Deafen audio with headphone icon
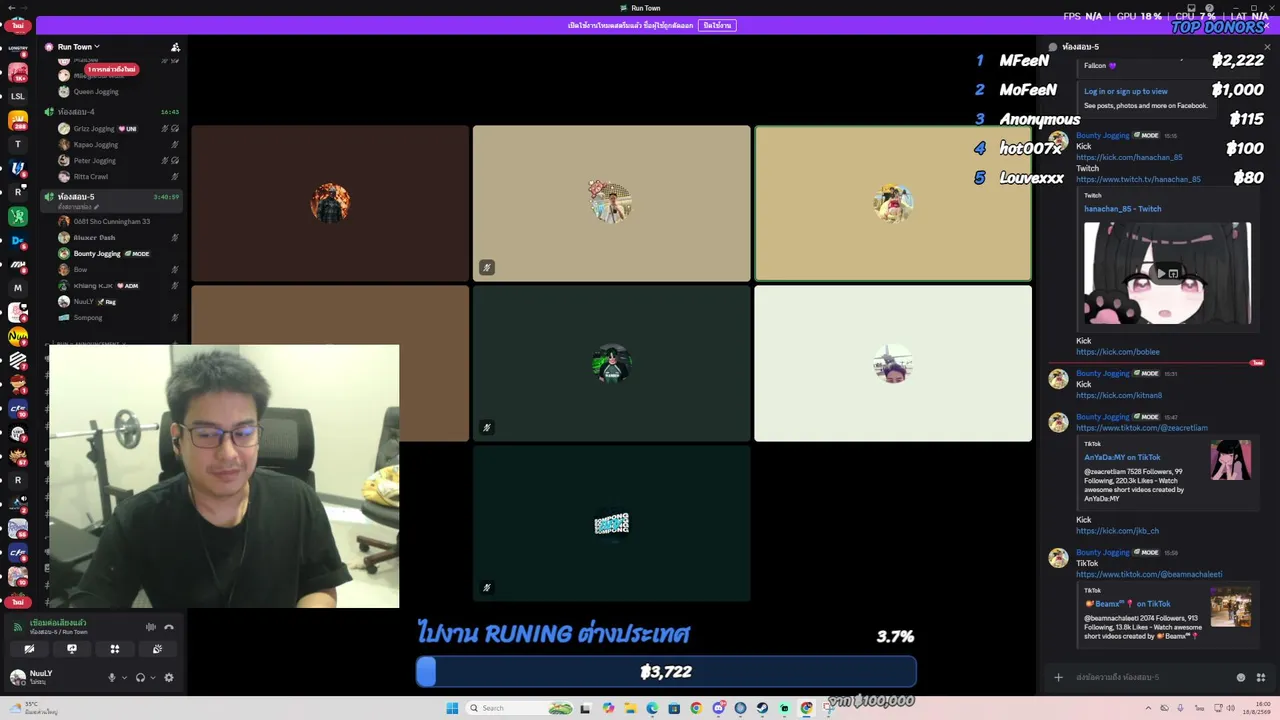This screenshot has height=720, width=1280. [140, 677]
